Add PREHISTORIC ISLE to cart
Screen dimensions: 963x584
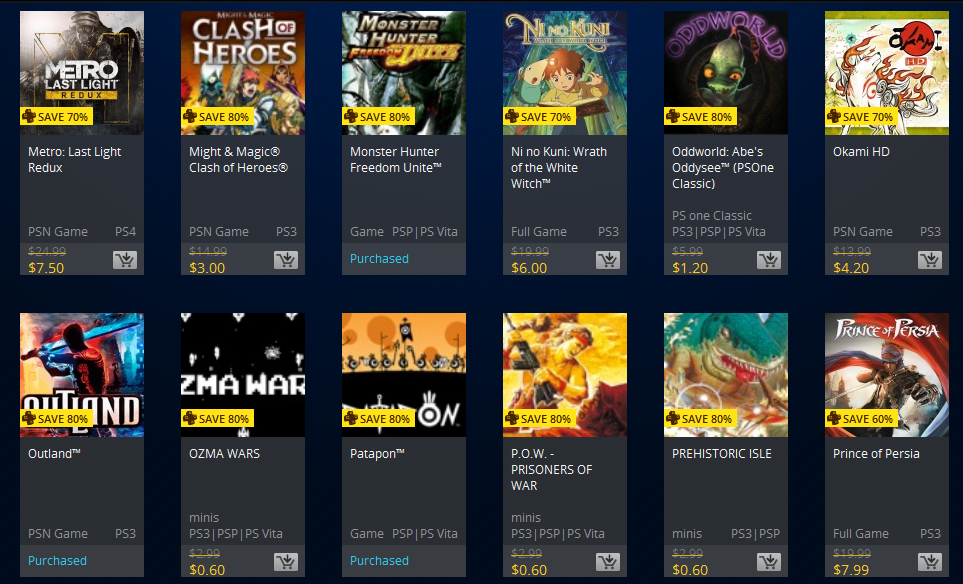click(768, 562)
